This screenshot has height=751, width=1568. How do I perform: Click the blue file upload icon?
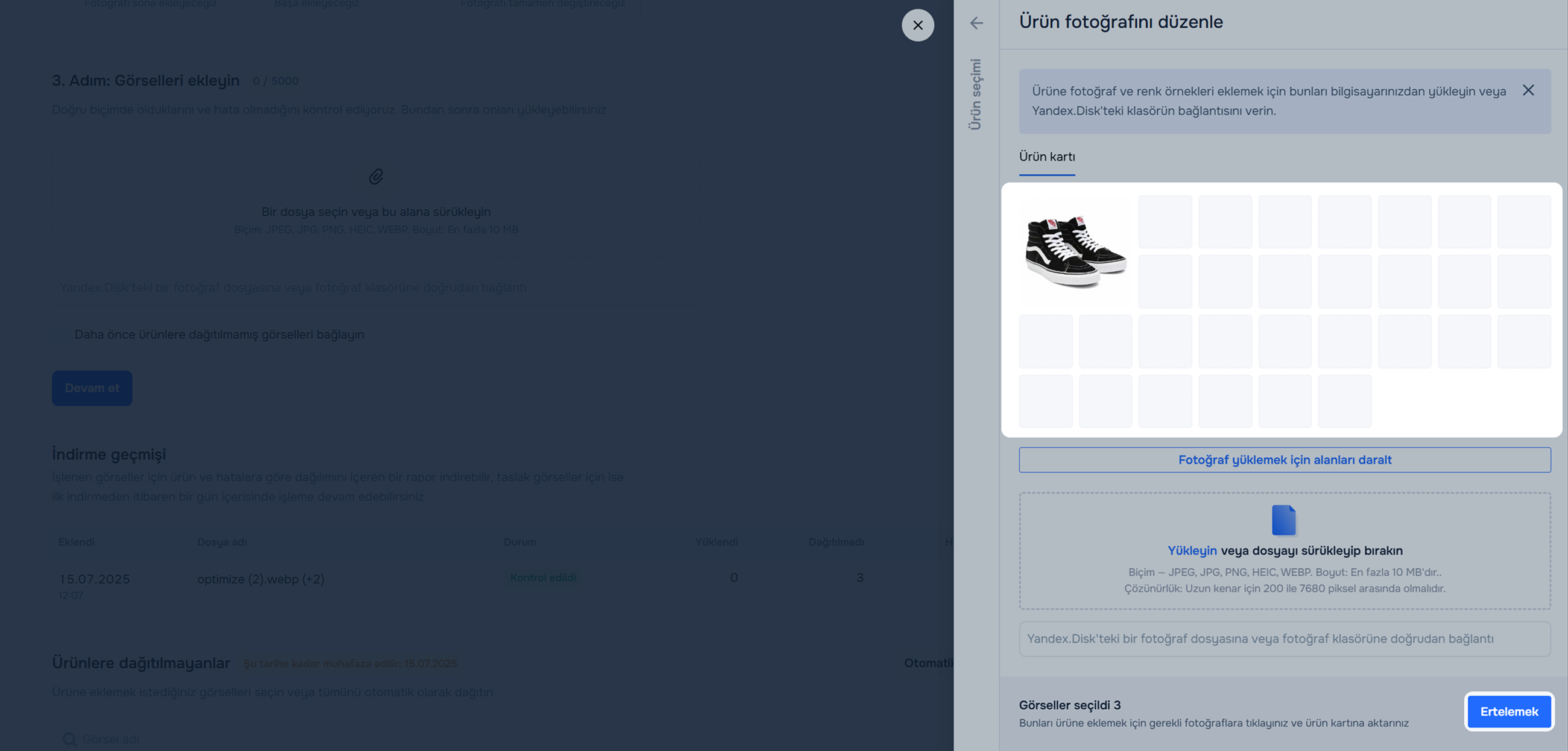1284,520
